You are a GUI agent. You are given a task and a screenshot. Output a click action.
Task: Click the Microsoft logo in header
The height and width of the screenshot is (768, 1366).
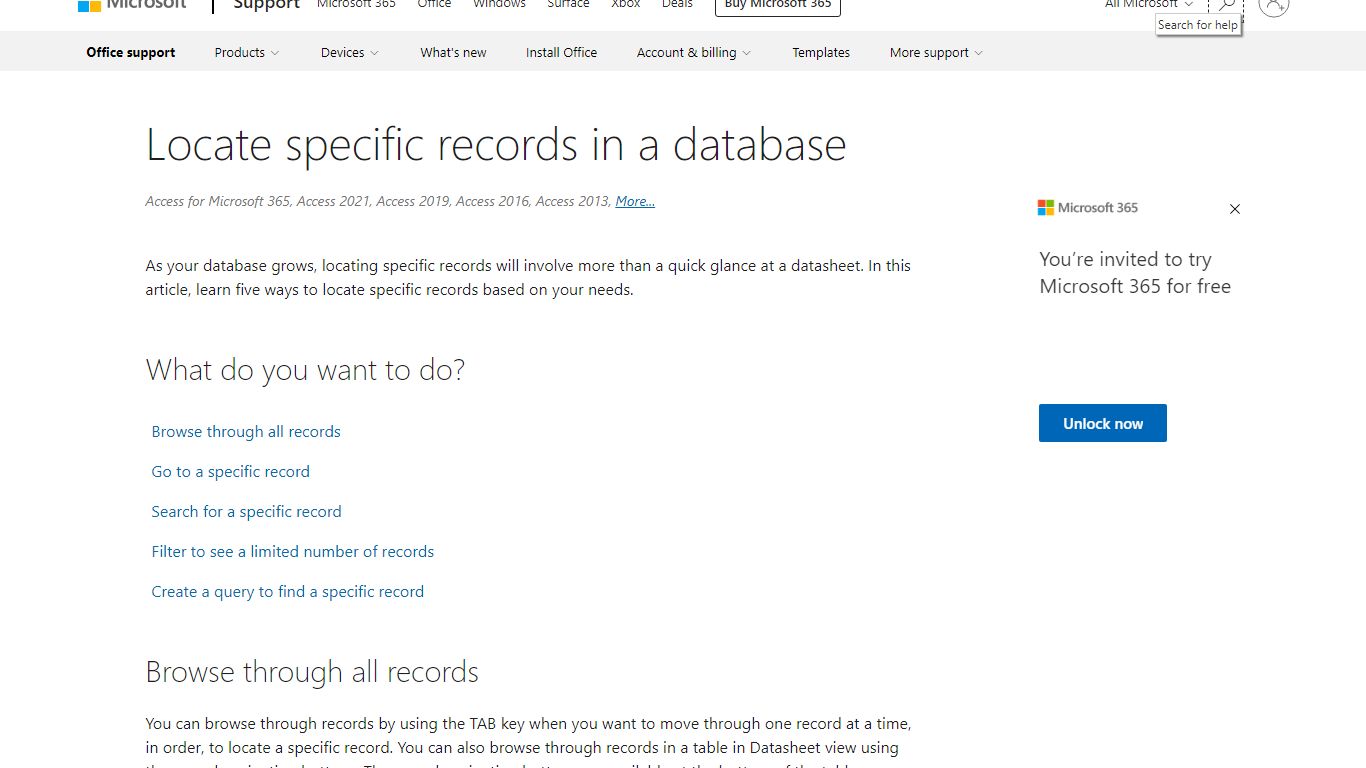(x=132, y=4)
